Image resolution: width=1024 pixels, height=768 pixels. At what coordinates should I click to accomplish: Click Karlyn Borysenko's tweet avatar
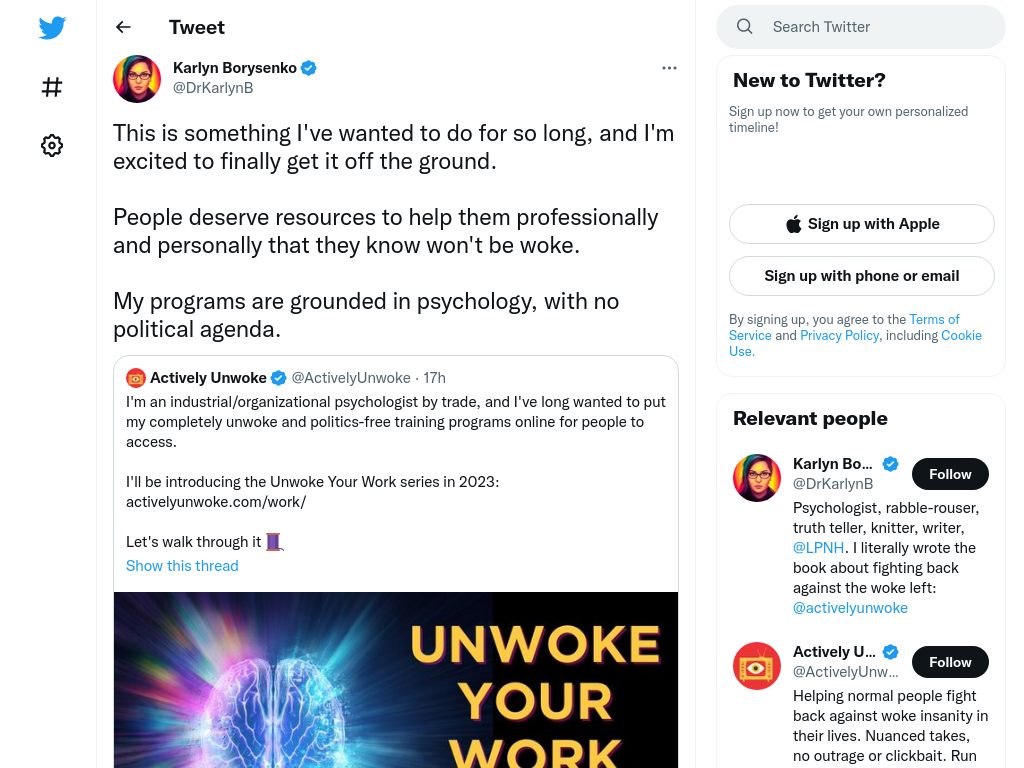point(137,79)
